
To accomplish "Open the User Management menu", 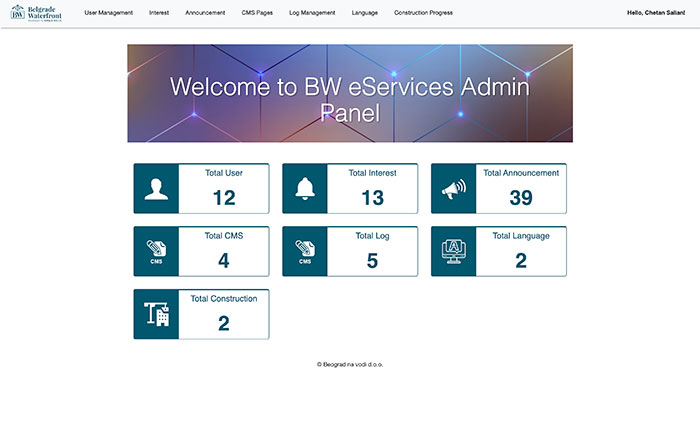I will point(108,13).
